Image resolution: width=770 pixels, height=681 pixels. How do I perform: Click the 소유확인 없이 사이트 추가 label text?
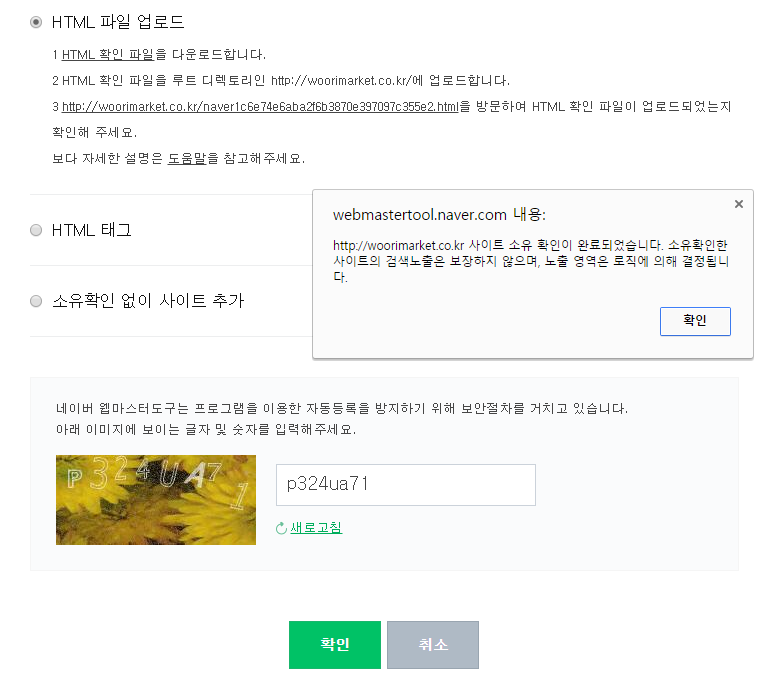tap(148, 300)
